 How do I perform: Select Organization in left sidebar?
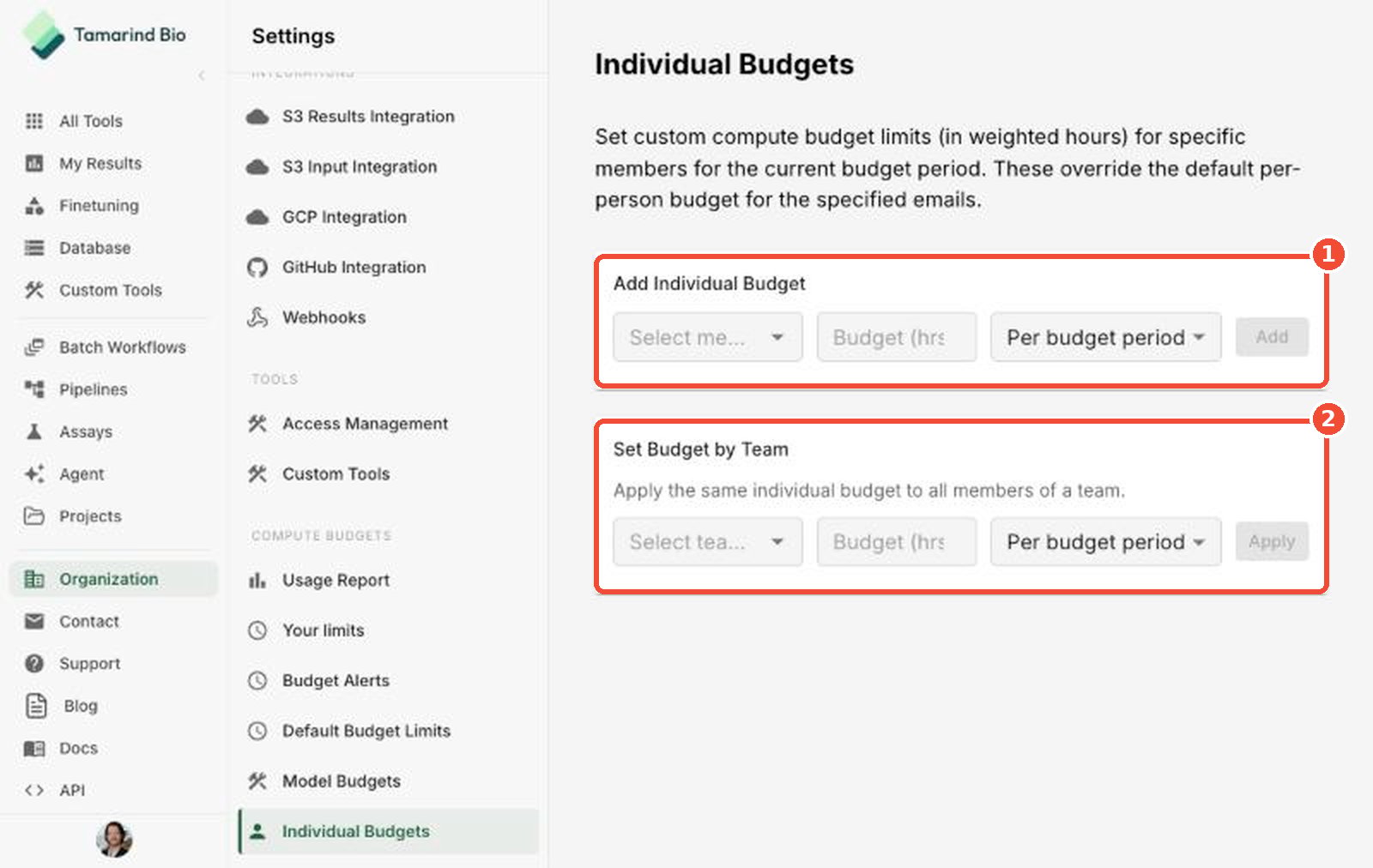tap(113, 579)
